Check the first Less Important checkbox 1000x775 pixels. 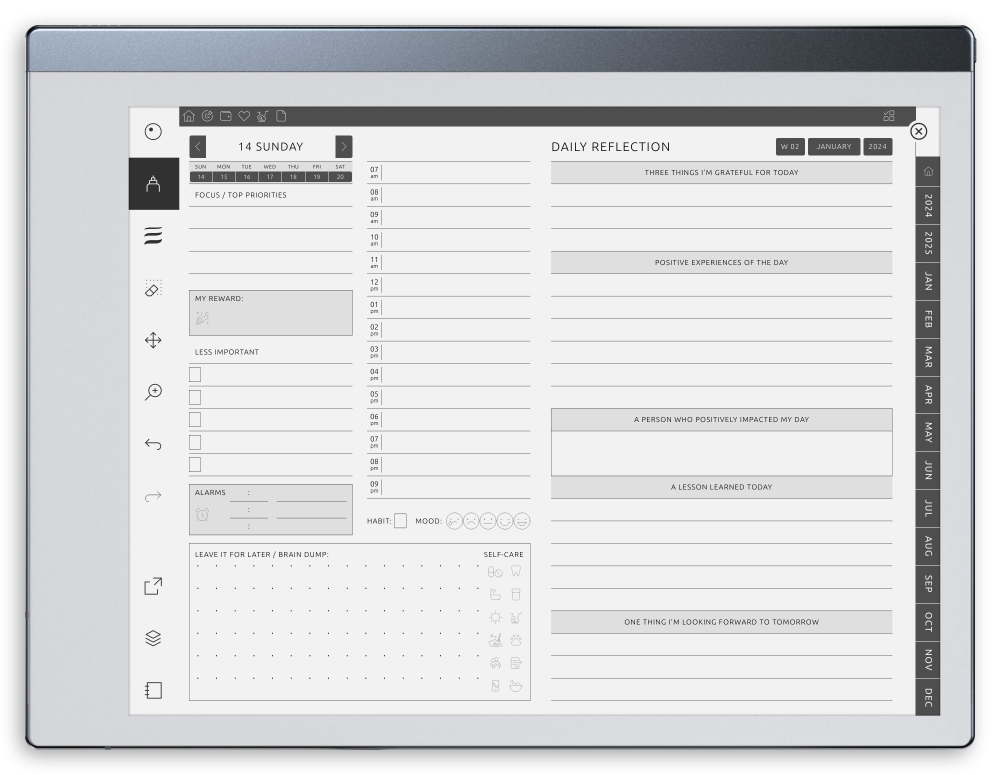click(x=195, y=375)
